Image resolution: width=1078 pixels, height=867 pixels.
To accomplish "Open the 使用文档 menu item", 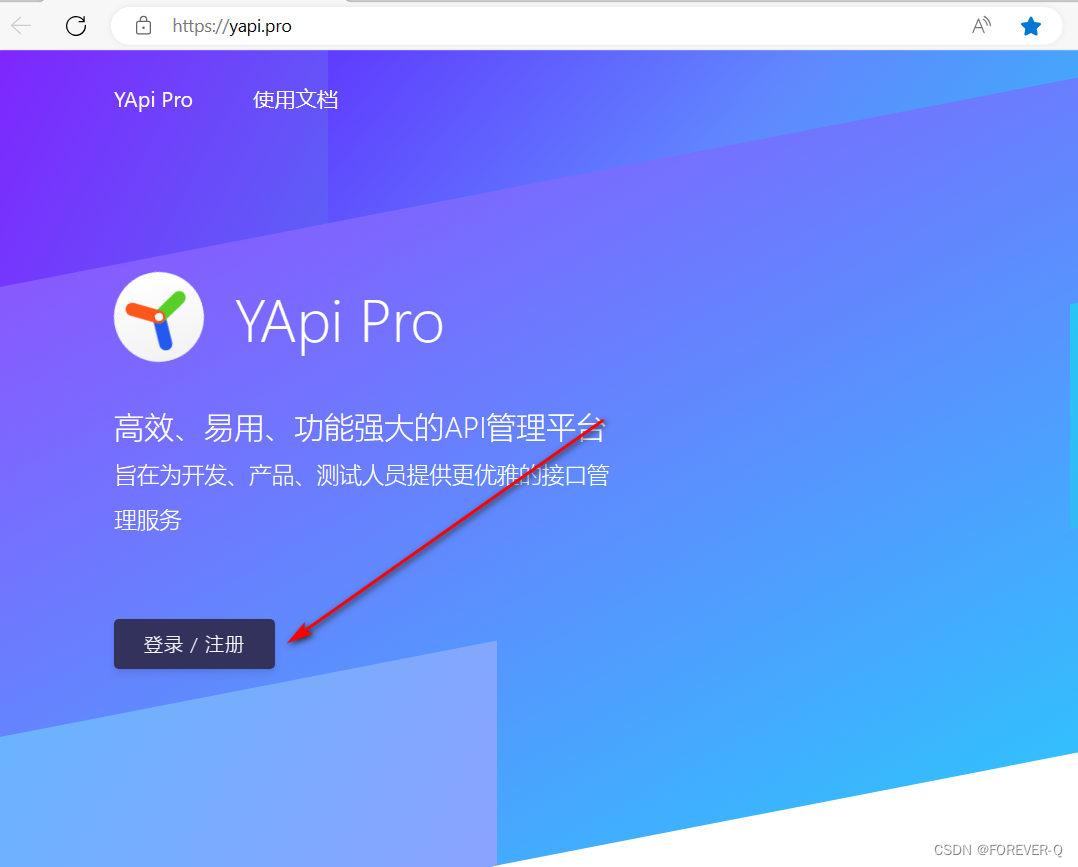I will tap(296, 99).
